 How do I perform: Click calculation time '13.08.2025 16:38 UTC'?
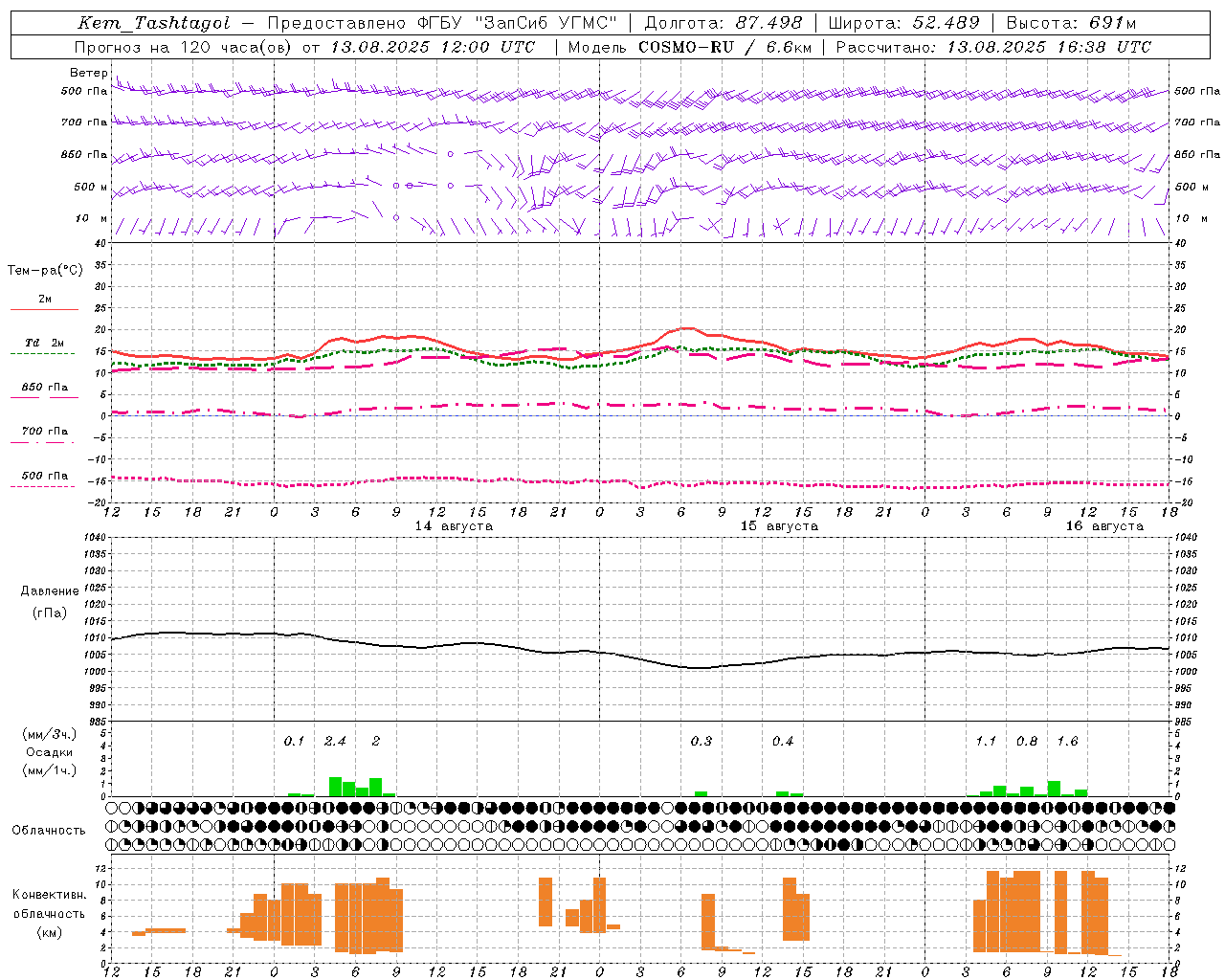click(1049, 47)
